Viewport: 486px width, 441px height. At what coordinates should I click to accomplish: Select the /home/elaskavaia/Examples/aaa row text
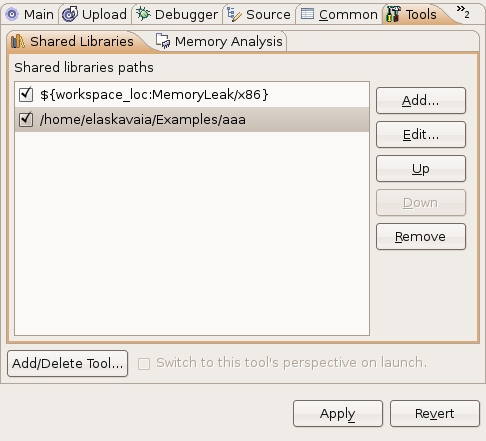(143, 120)
